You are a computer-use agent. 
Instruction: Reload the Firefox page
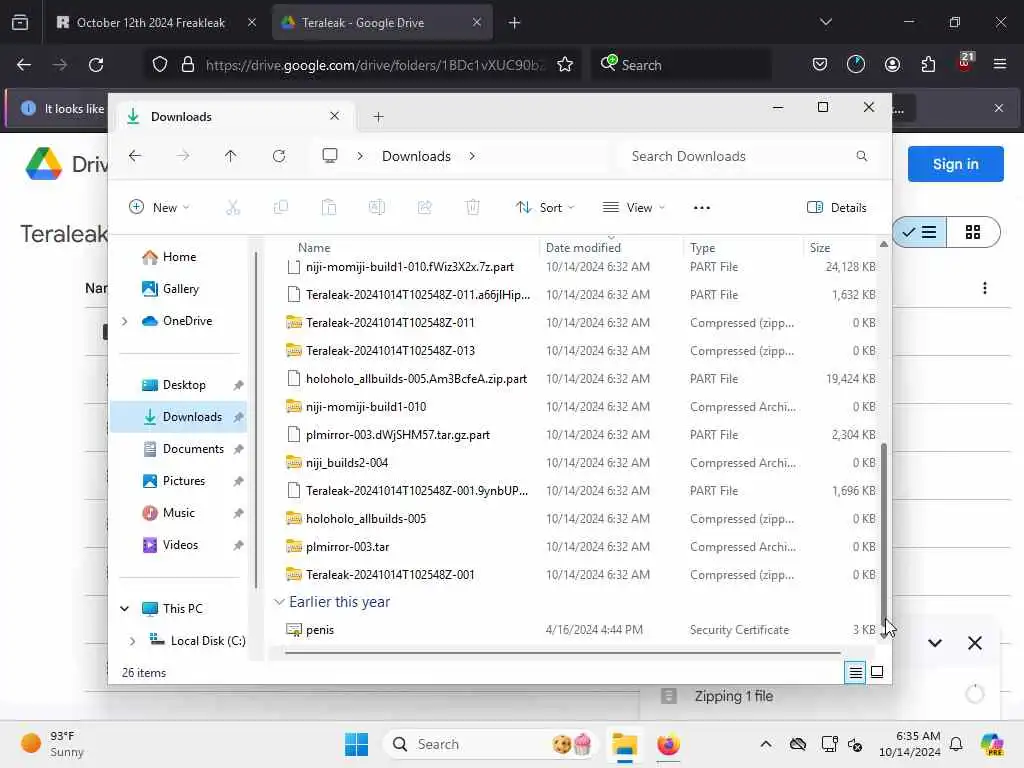pos(96,65)
